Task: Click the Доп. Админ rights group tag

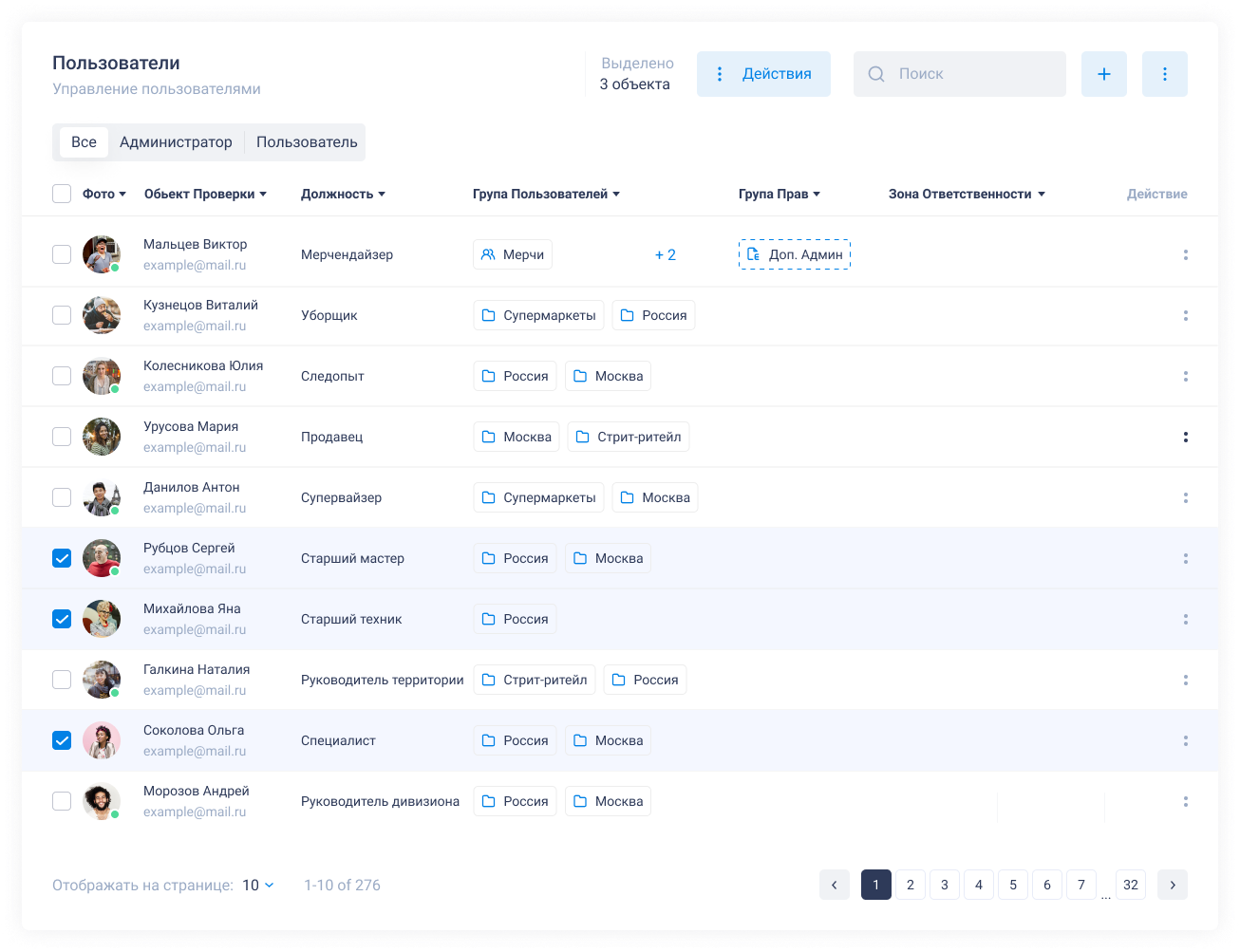Action: (x=794, y=254)
